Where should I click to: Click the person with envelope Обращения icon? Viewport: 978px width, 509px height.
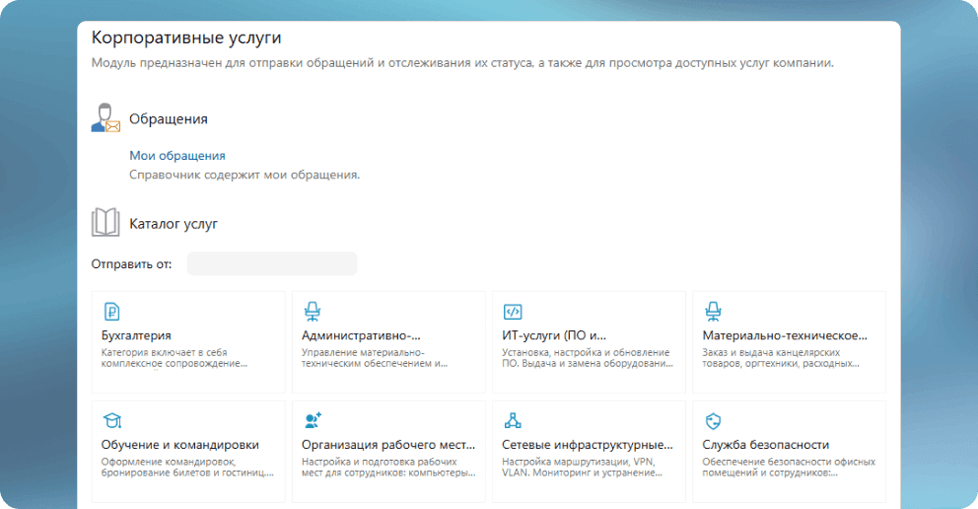point(105,118)
